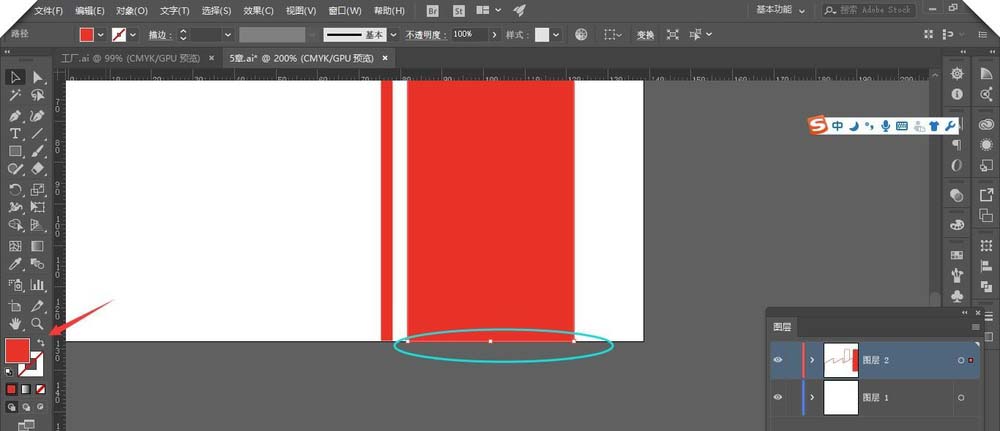This screenshot has height=431, width=1000.
Task: Switch to the 工厂.ai document tab
Action: [x=128, y=59]
